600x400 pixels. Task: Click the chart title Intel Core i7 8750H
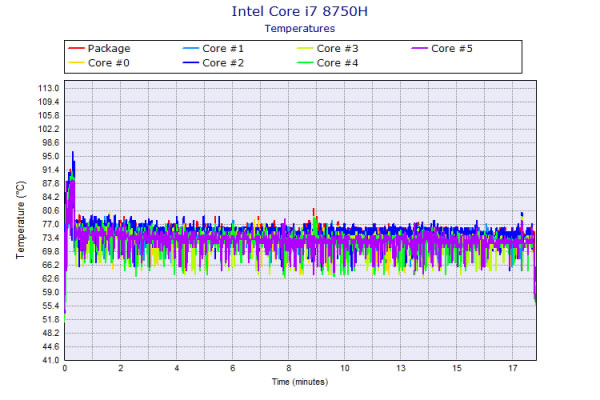[300, 11]
